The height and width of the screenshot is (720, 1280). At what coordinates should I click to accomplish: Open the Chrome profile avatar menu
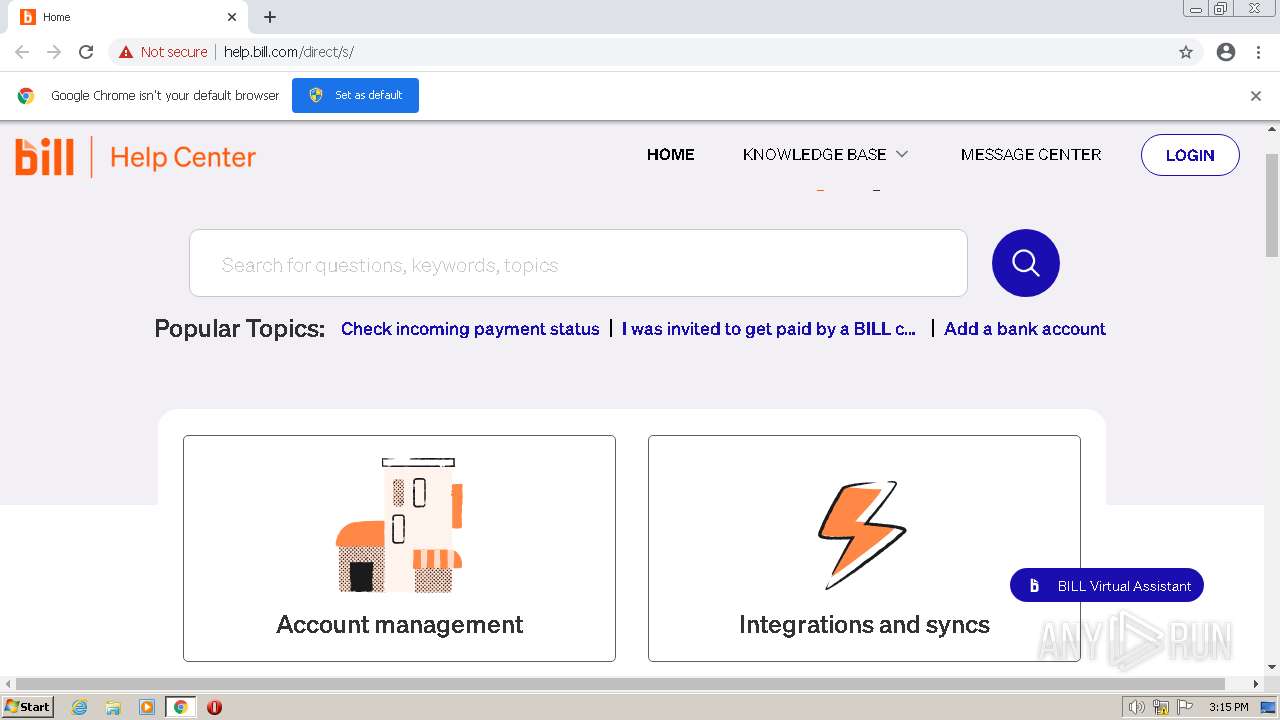(x=1226, y=52)
